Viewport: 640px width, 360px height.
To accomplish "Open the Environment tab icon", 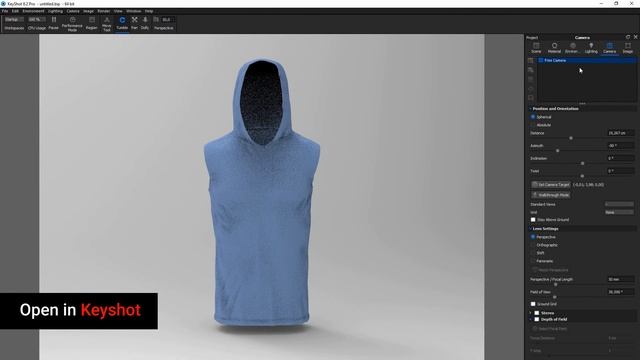I will point(573,46).
